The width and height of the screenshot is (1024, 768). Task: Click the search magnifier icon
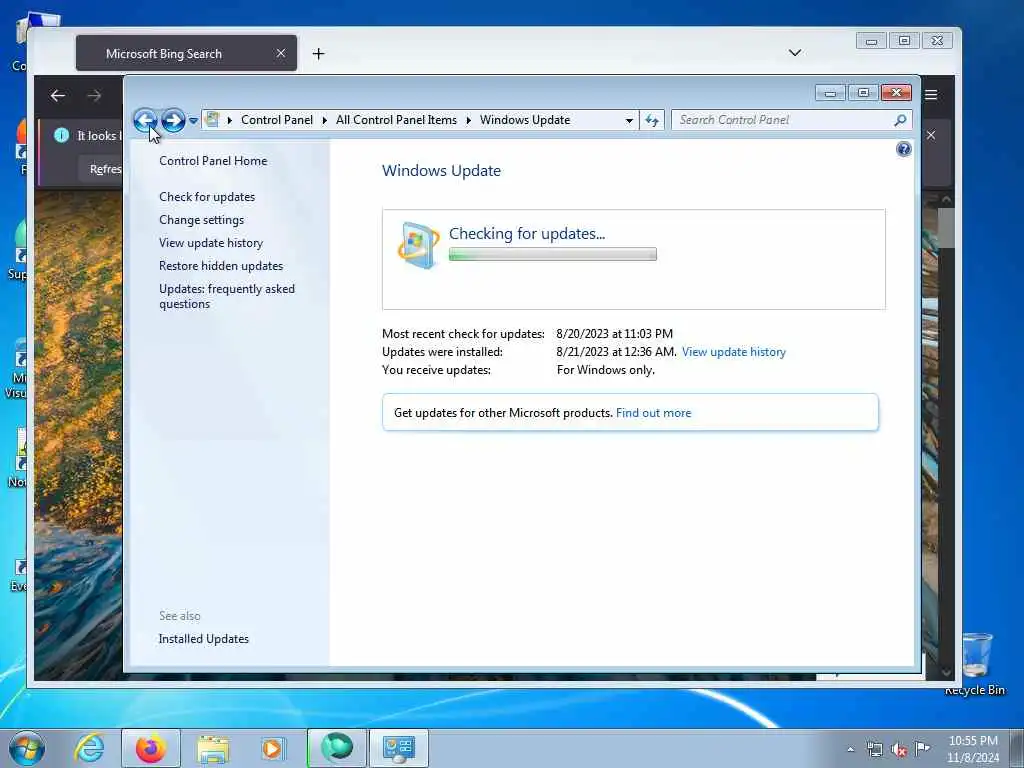(901, 120)
